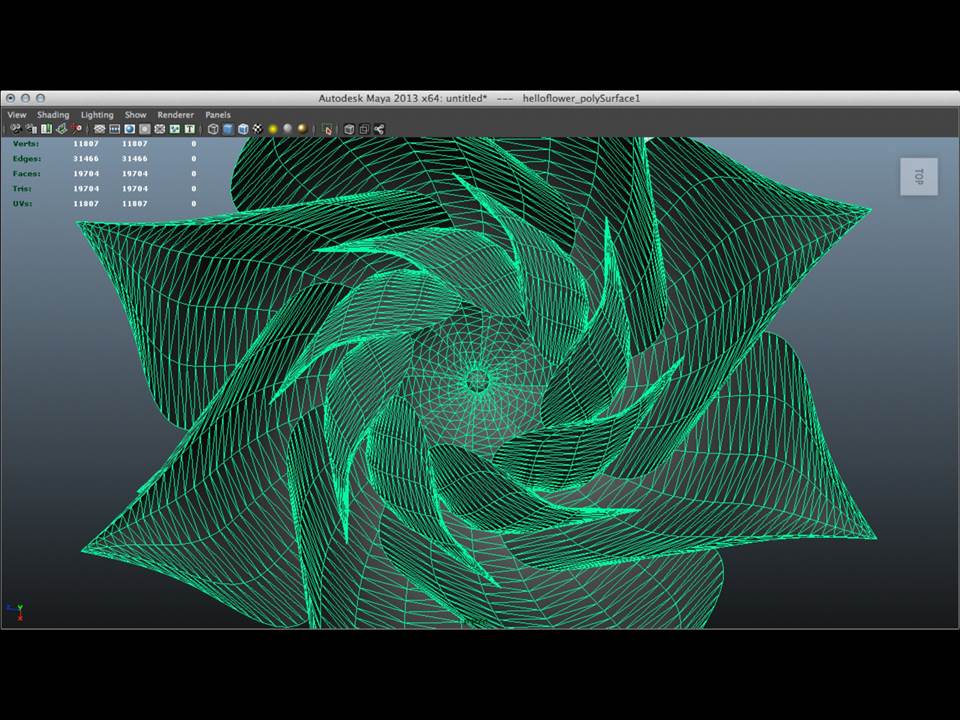Click the viewport axis indicator

16,611
